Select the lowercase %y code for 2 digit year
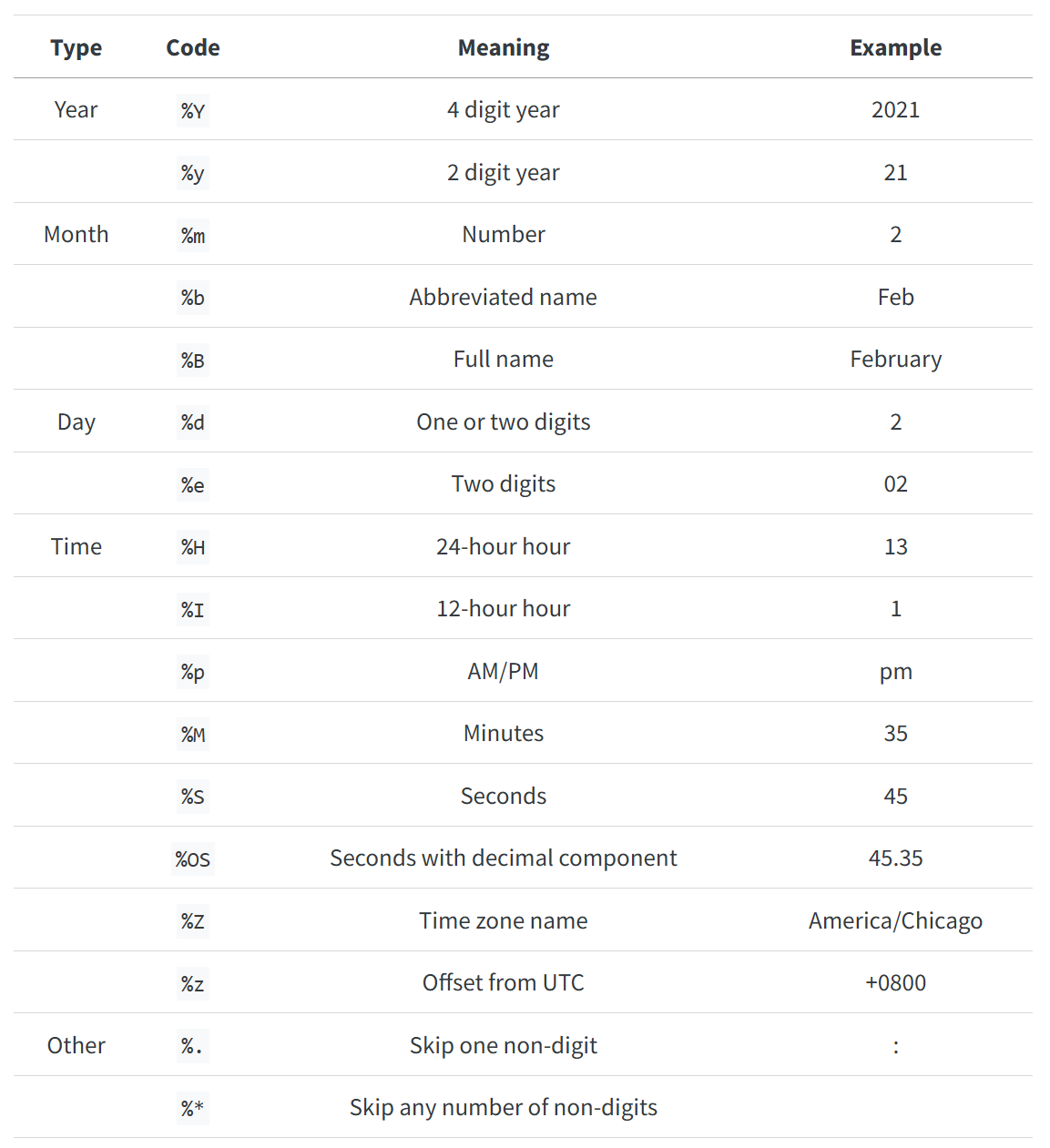This screenshot has width=1050, height=1148. (x=192, y=173)
